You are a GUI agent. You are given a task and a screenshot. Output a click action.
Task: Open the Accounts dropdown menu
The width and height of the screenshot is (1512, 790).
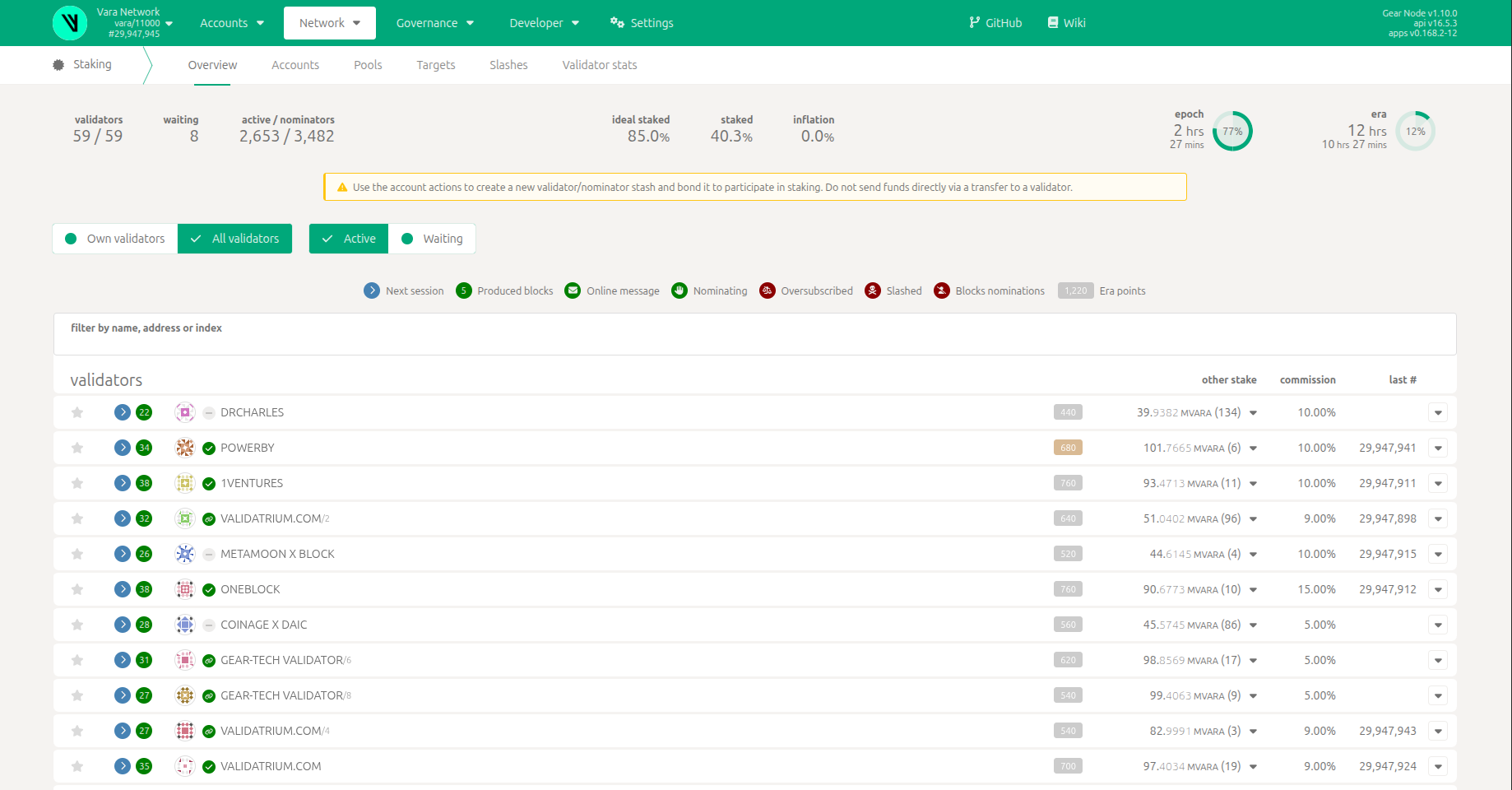click(232, 23)
